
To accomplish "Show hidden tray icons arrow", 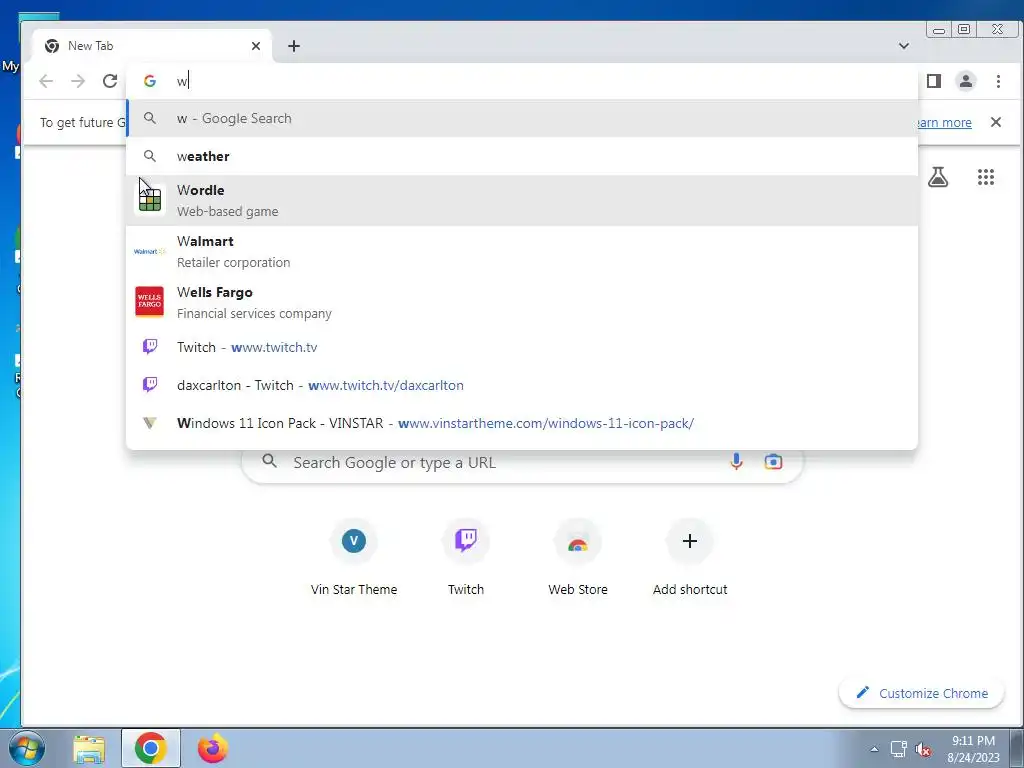I will click(874, 749).
